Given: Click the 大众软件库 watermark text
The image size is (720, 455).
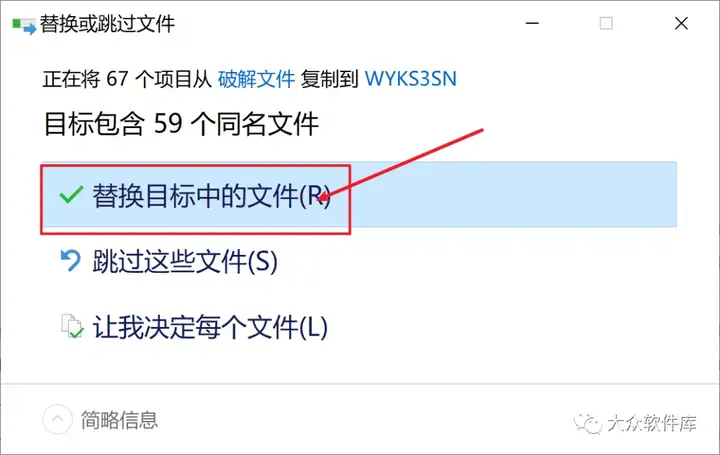Looking at the screenshot, I should 652,423.
